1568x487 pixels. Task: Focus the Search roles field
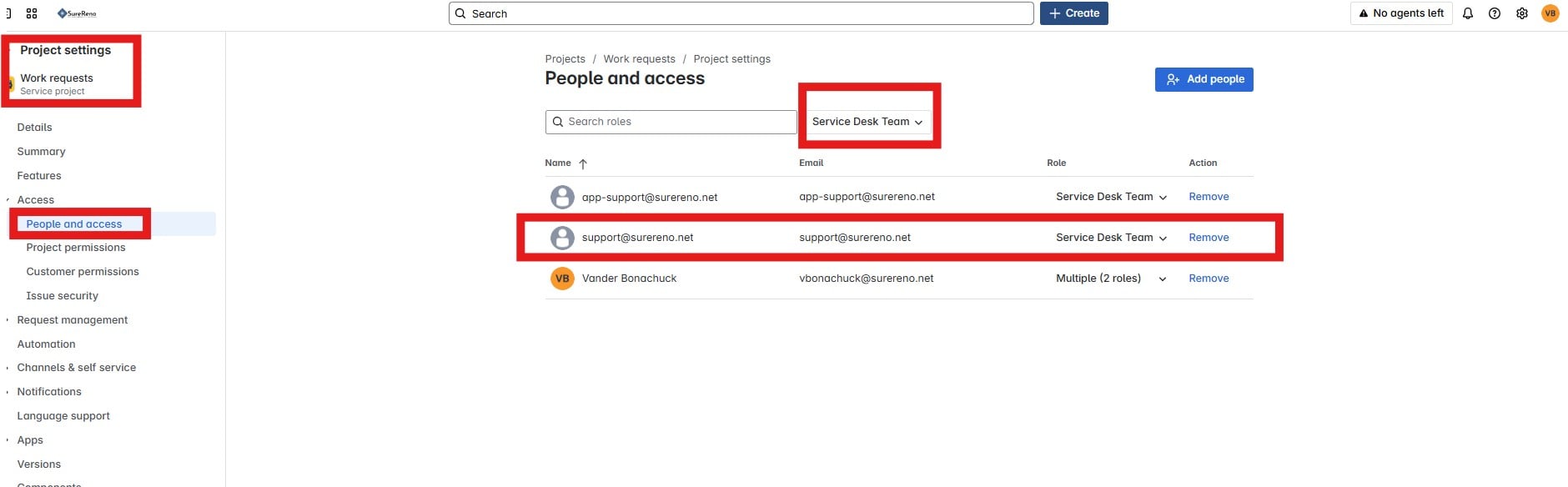671,122
